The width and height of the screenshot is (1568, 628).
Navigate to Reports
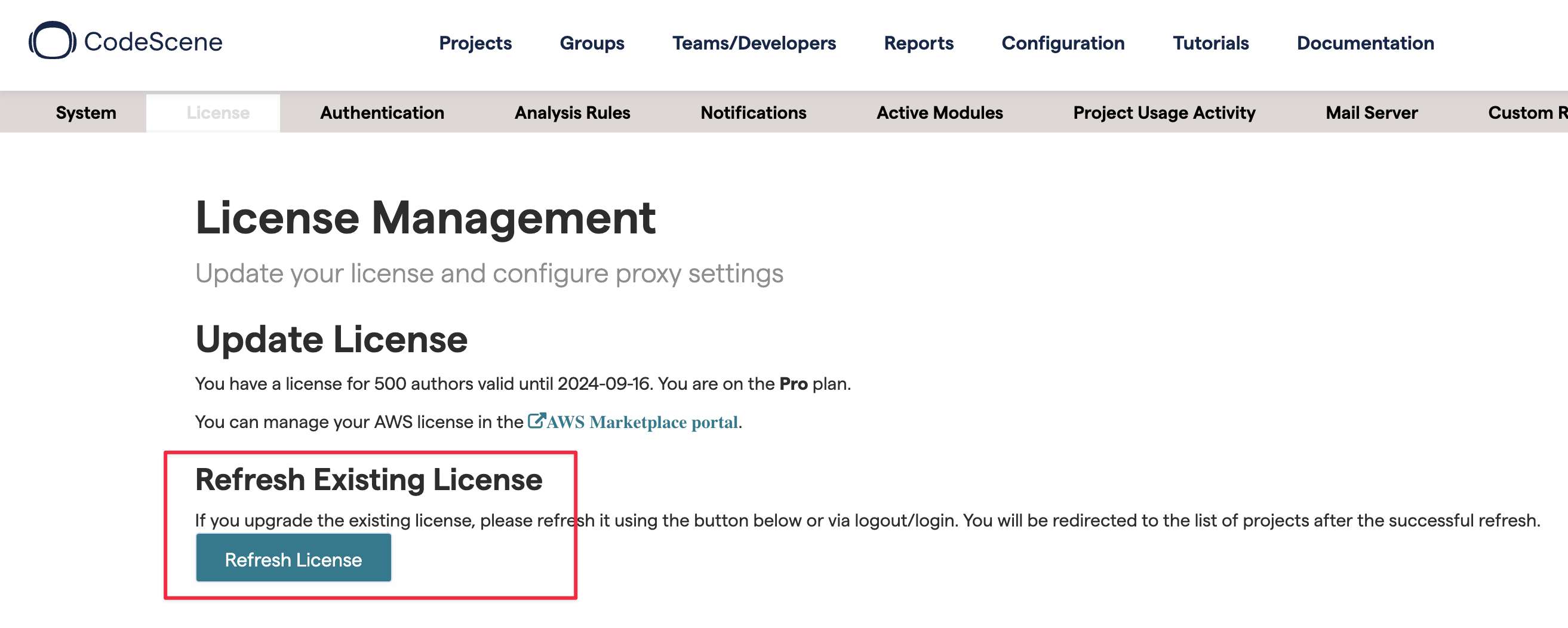[918, 43]
